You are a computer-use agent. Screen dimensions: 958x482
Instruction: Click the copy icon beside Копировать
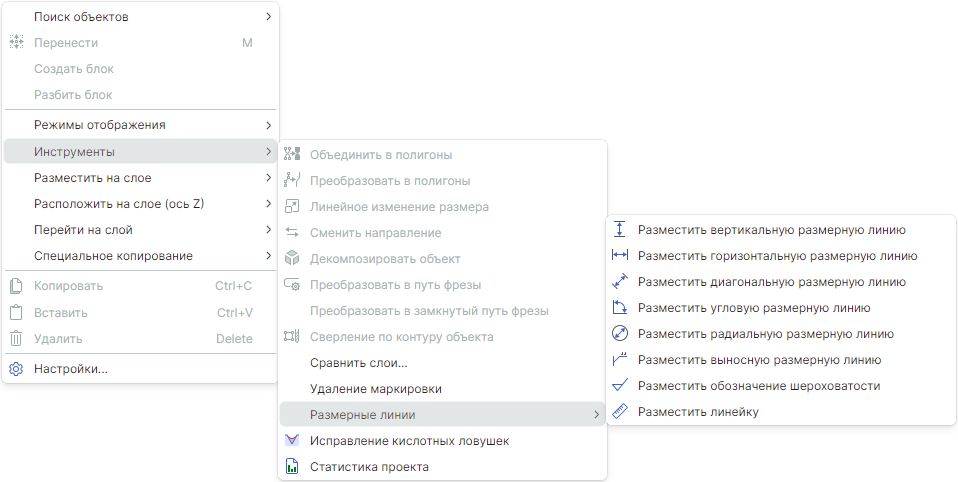(x=16, y=286)
